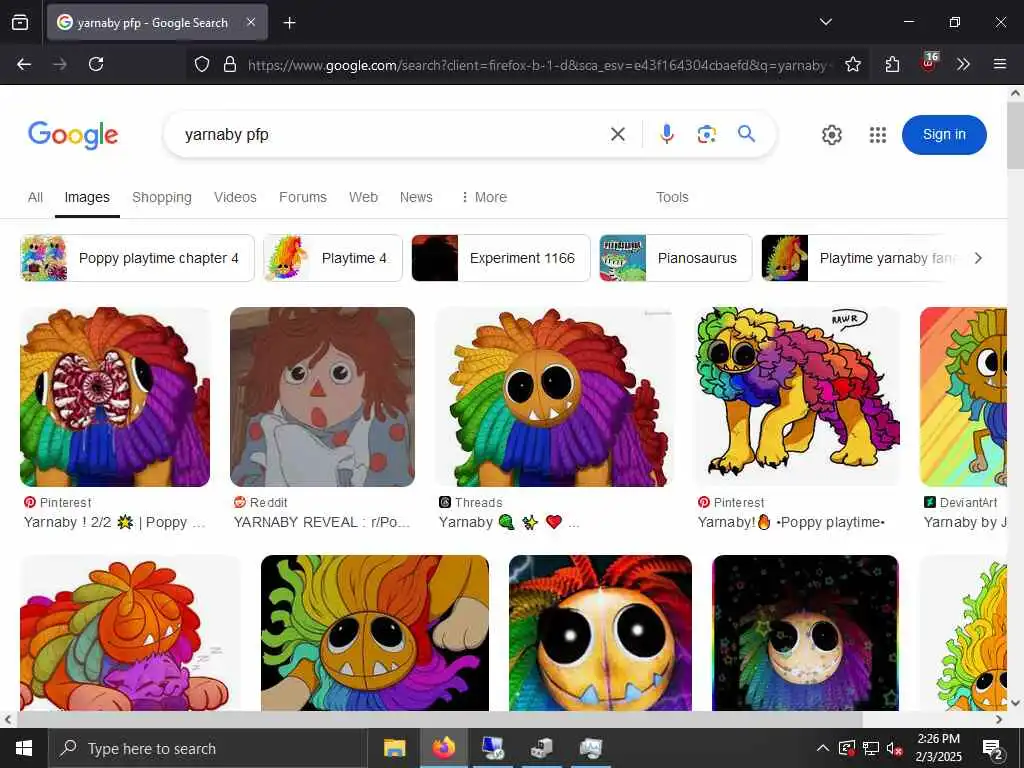Select the Experiment 1166 suggestion chip
1024x768 pixels.
[501, 258]
